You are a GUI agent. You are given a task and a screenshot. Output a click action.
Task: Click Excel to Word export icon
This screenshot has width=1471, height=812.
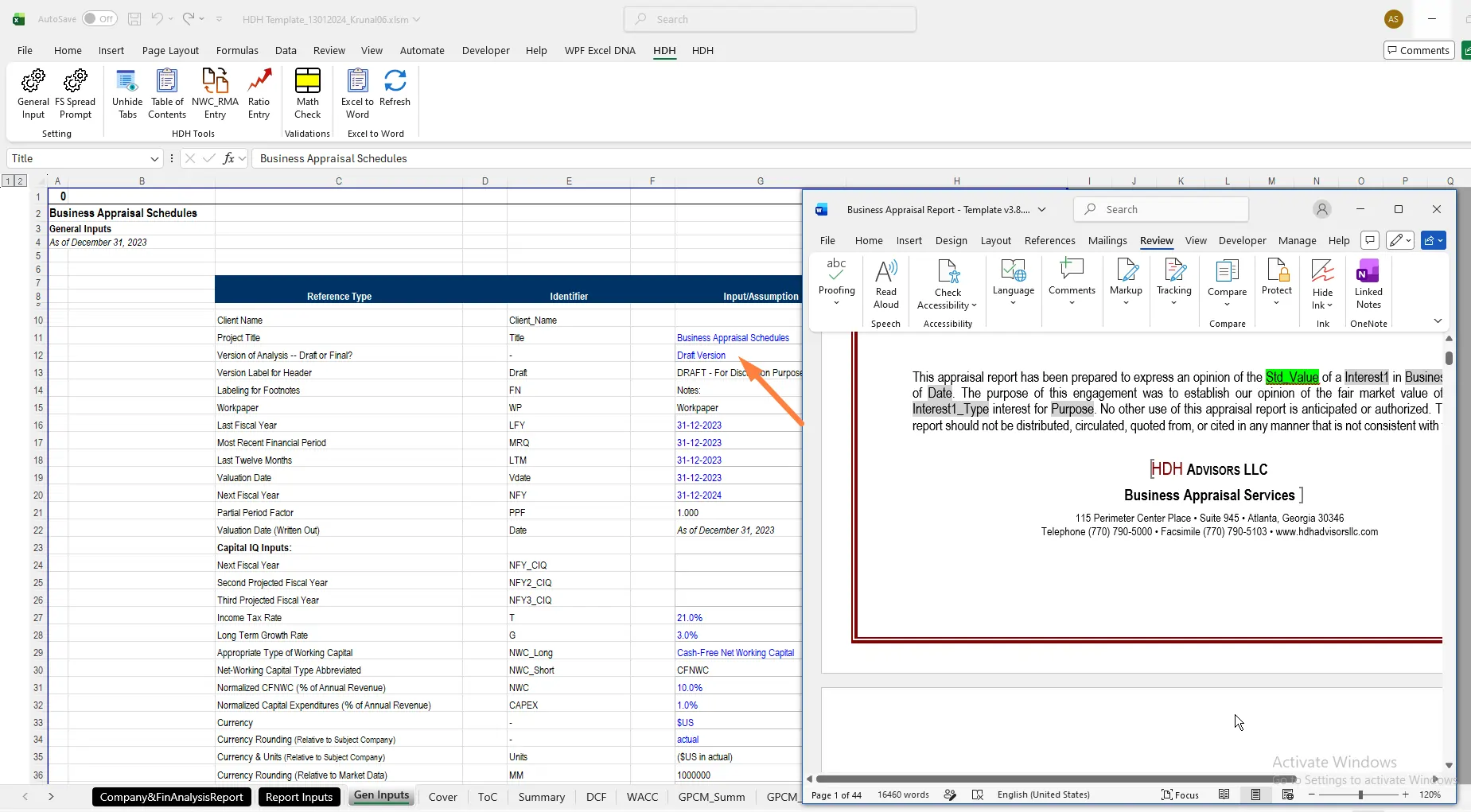(x=357, y=94)
